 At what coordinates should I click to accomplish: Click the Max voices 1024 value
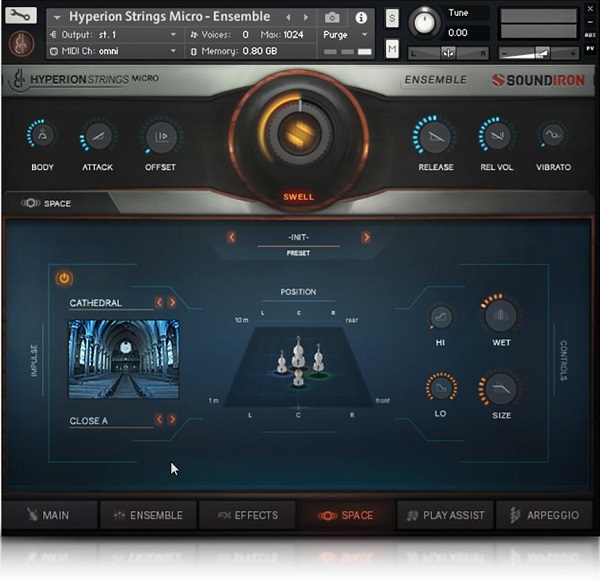pyautogui.click(x=293, y=35)
